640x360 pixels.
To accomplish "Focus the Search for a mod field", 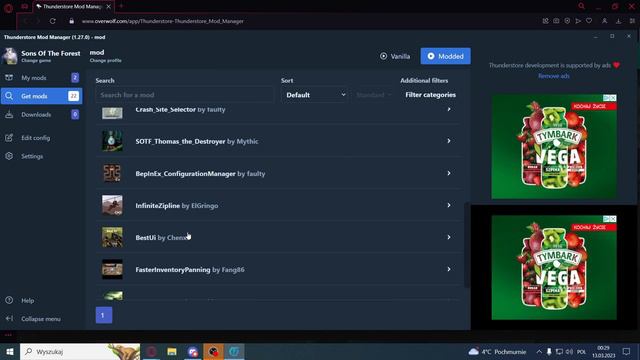I will 184,95.
